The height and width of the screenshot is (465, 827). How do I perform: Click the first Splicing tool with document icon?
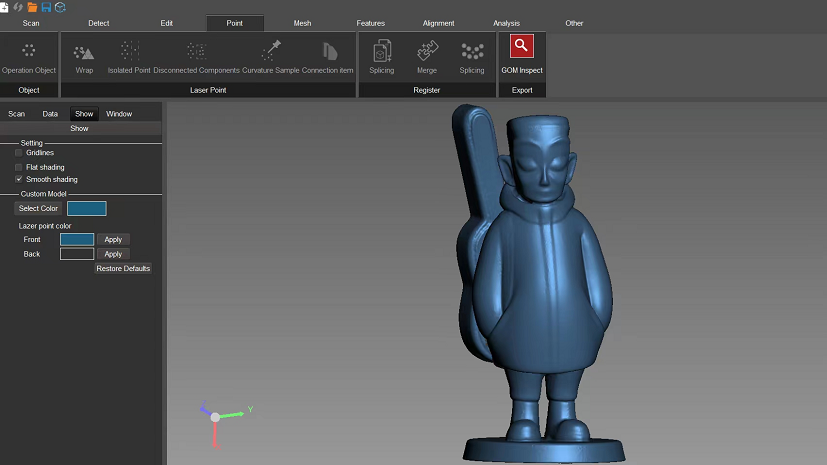pos(381,57)
